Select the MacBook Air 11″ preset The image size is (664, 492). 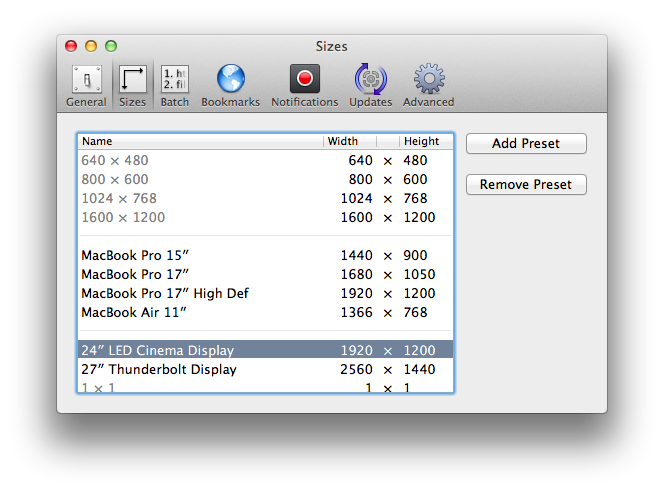point(266,312)
